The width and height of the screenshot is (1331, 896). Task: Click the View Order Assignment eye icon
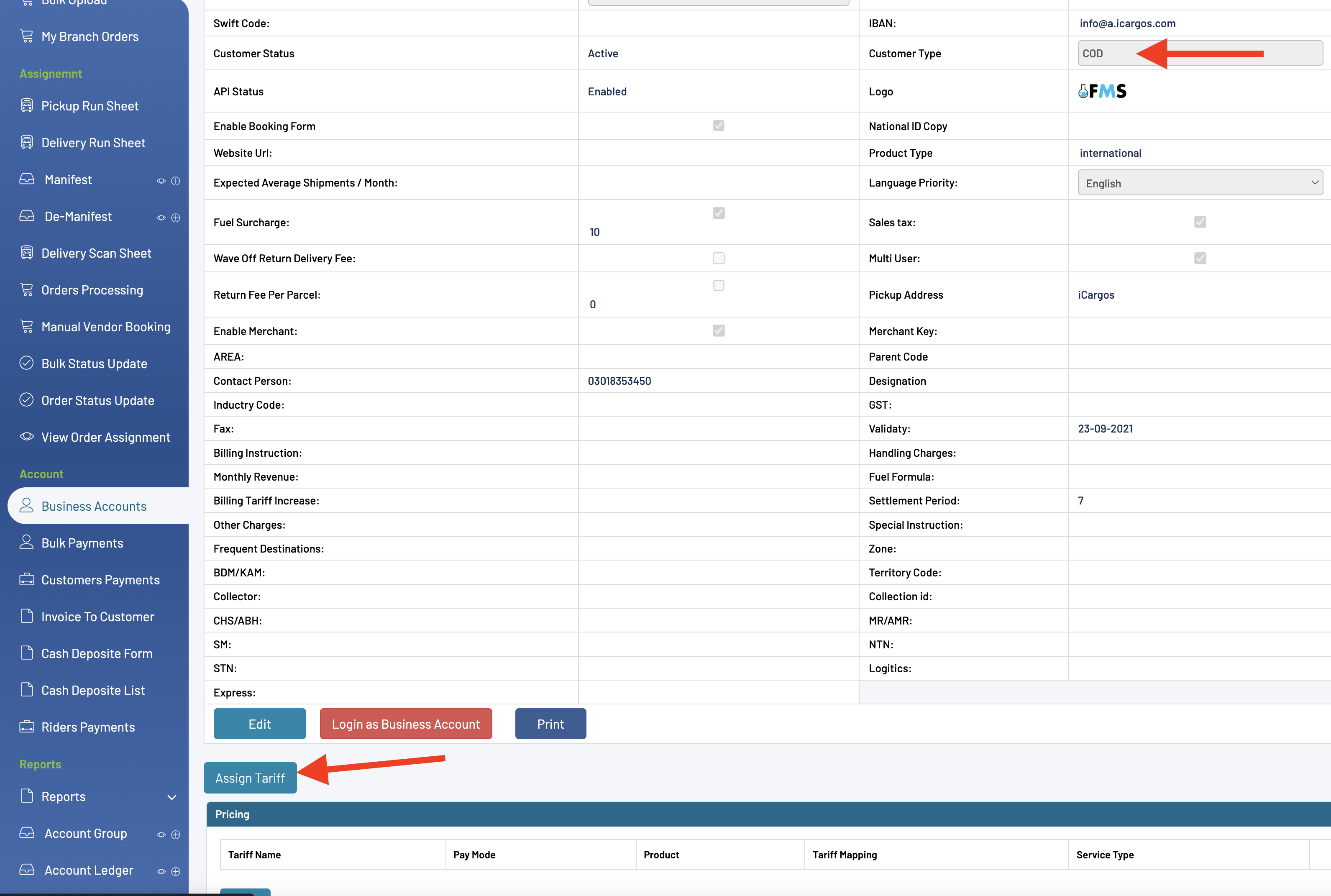26,437
